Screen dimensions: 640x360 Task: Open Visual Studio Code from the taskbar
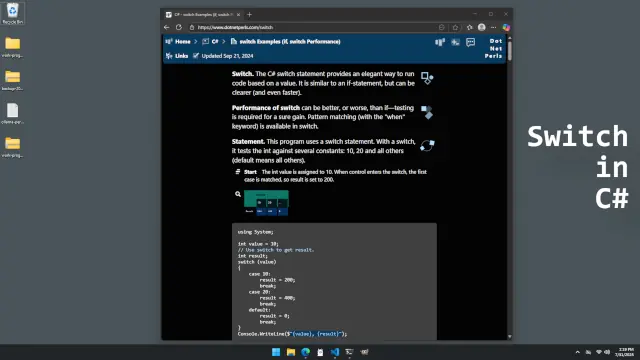coord(335,352)
